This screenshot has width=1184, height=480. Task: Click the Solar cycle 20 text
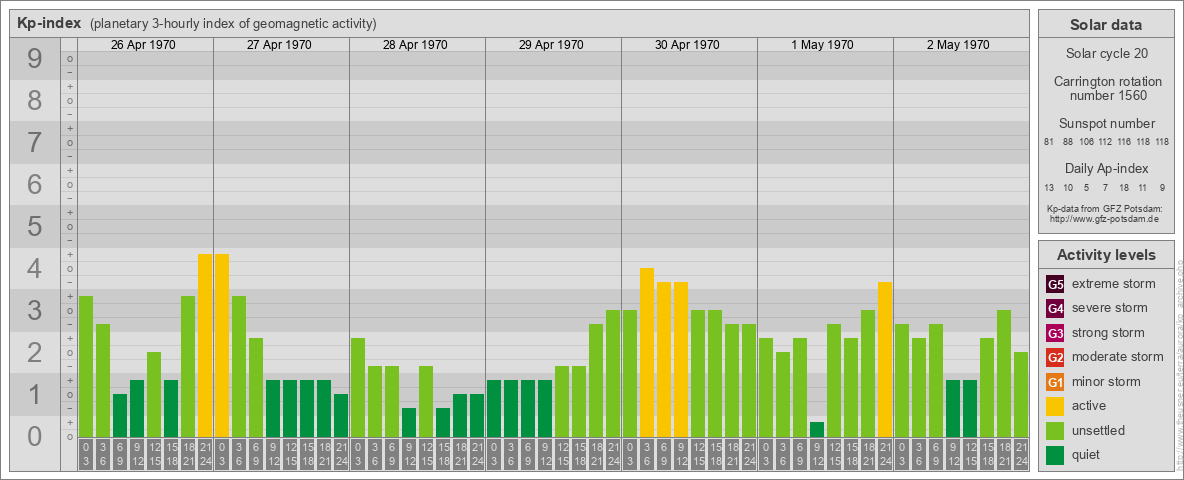[1105, 54]
